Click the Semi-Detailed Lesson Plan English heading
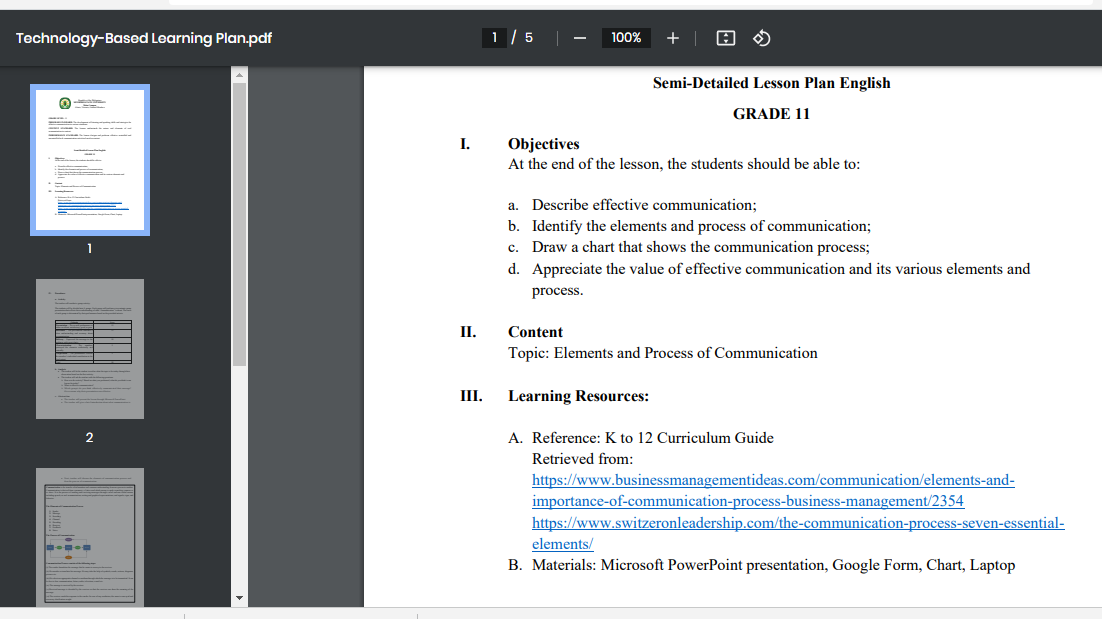 tap(771, 83)
